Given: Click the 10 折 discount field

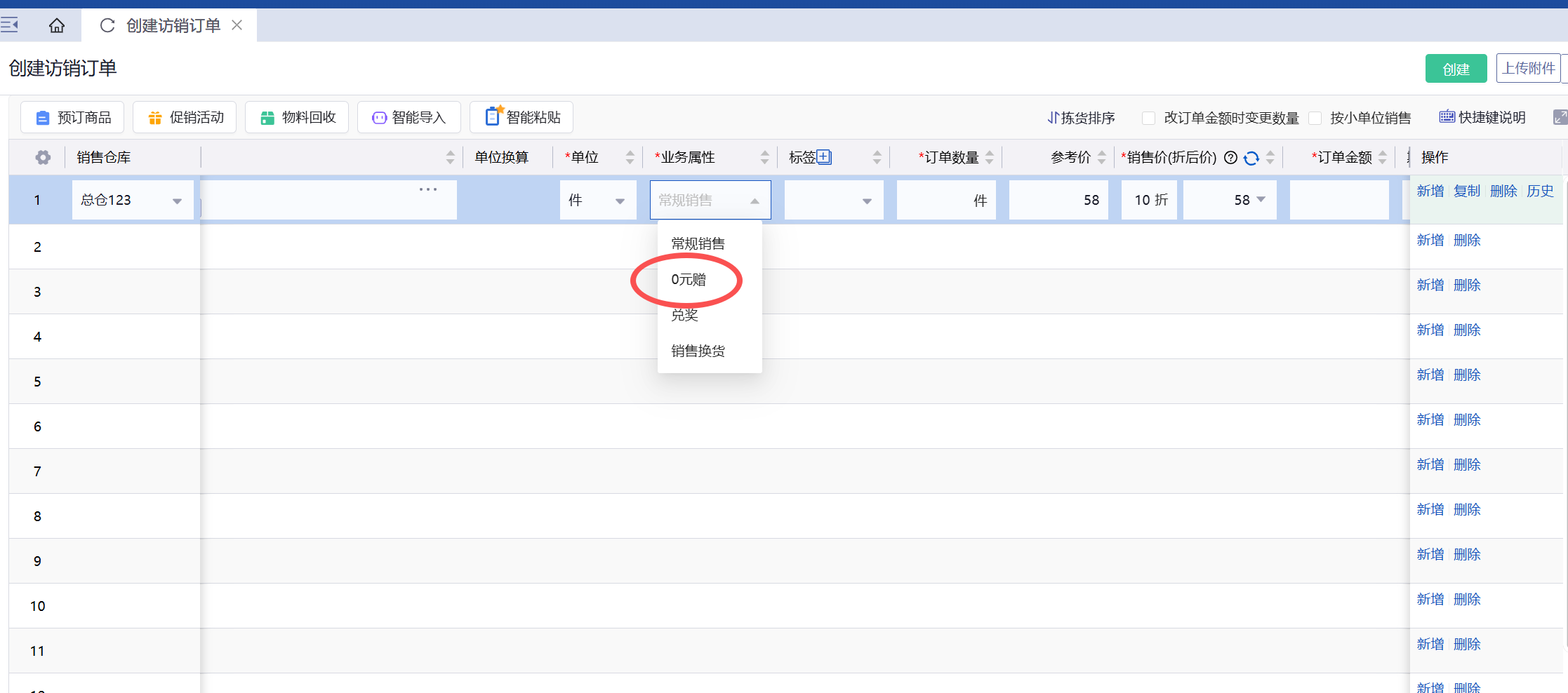Looking at the screenshot, I should (x=1149, y=200).
